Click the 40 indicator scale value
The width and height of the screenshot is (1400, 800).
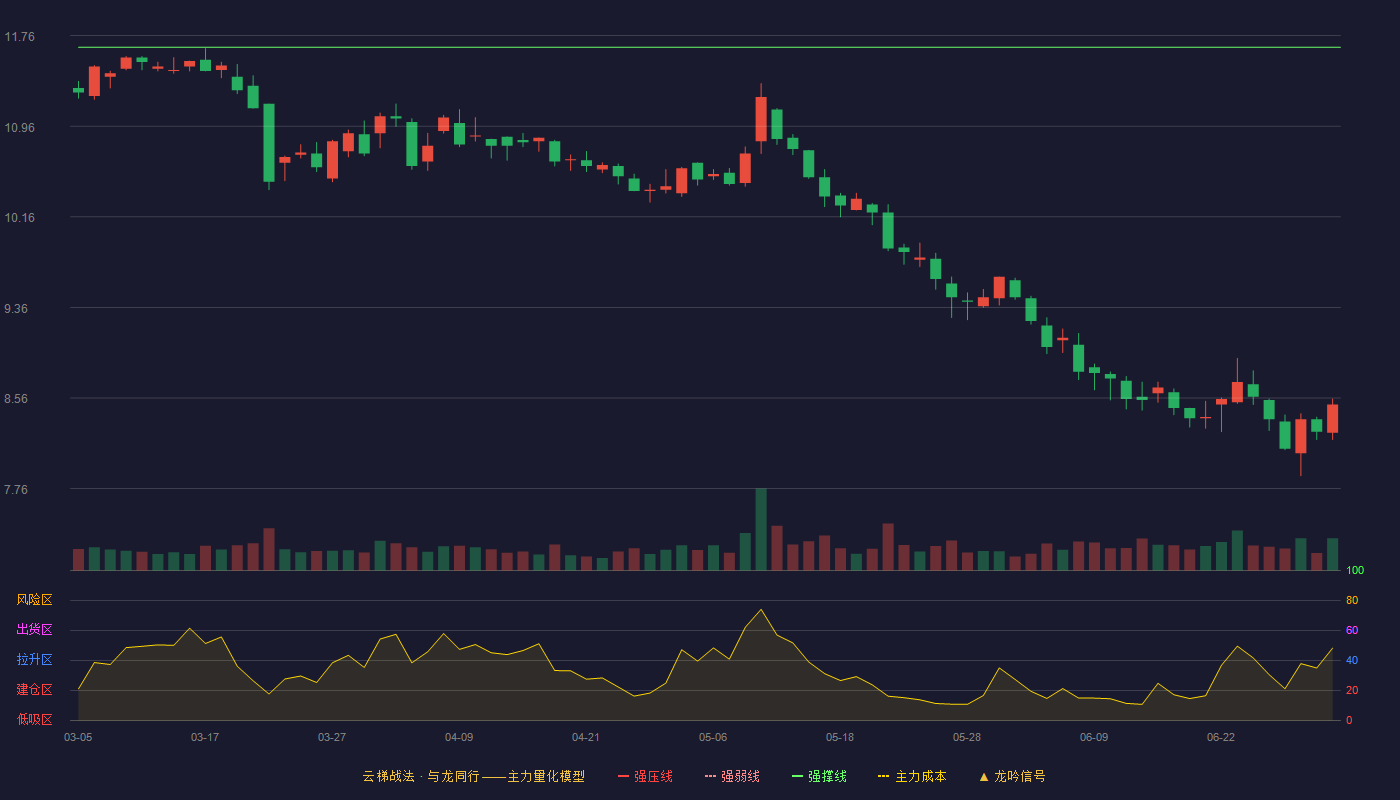coord(1352,660)
